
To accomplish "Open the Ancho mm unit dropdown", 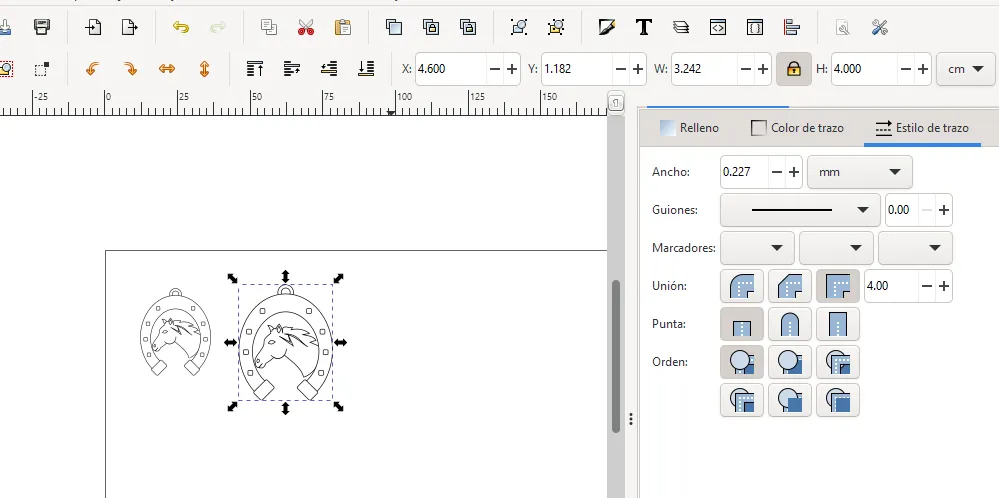I will click(859, 172).
